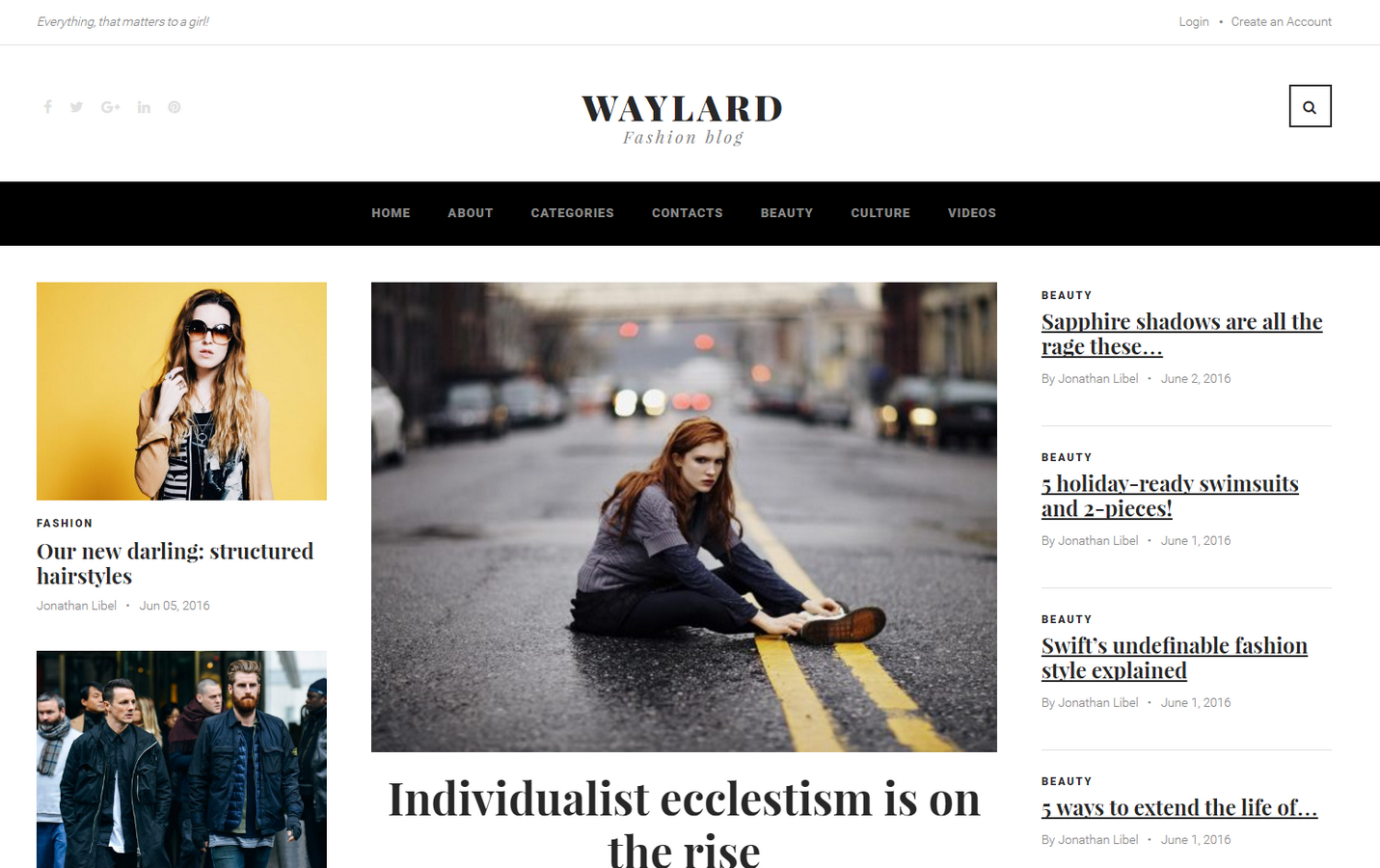This screenshot has height=868, width=1380.
Task: Open the About menu item
Action: click(x=471, y=213)
